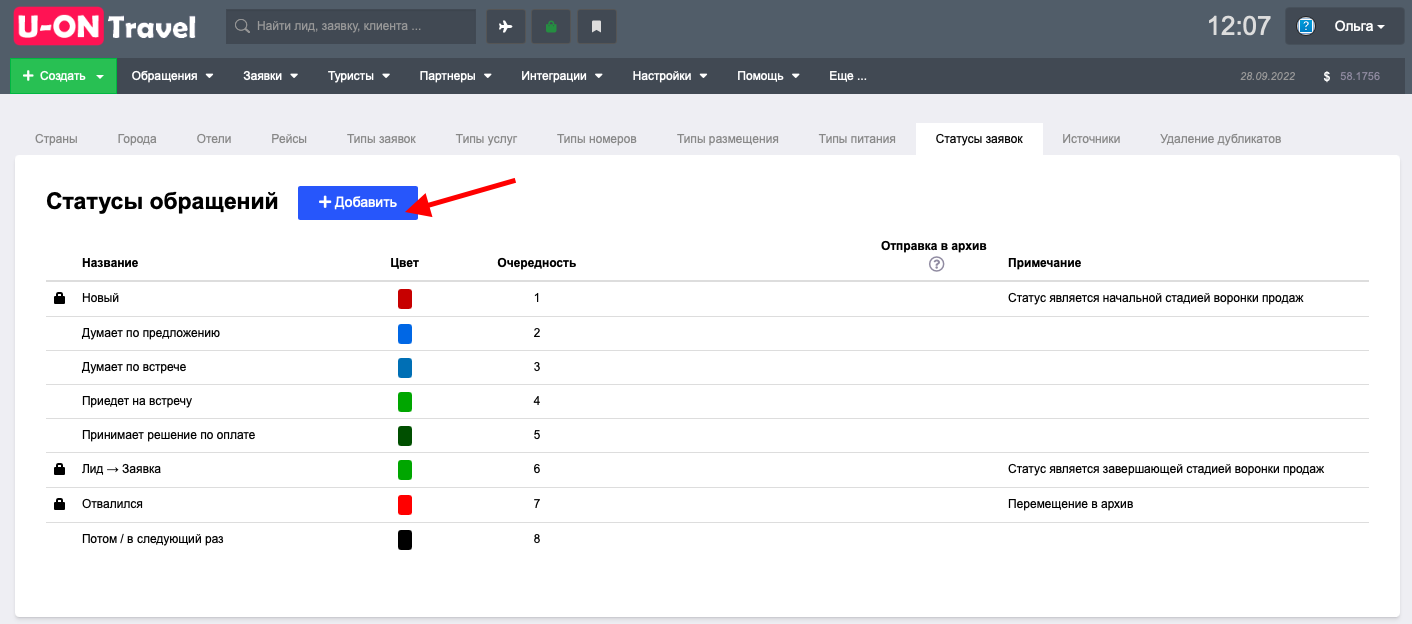Switch to the Отели tab
Screen dimensions: 1412x624
coord(214,139)
